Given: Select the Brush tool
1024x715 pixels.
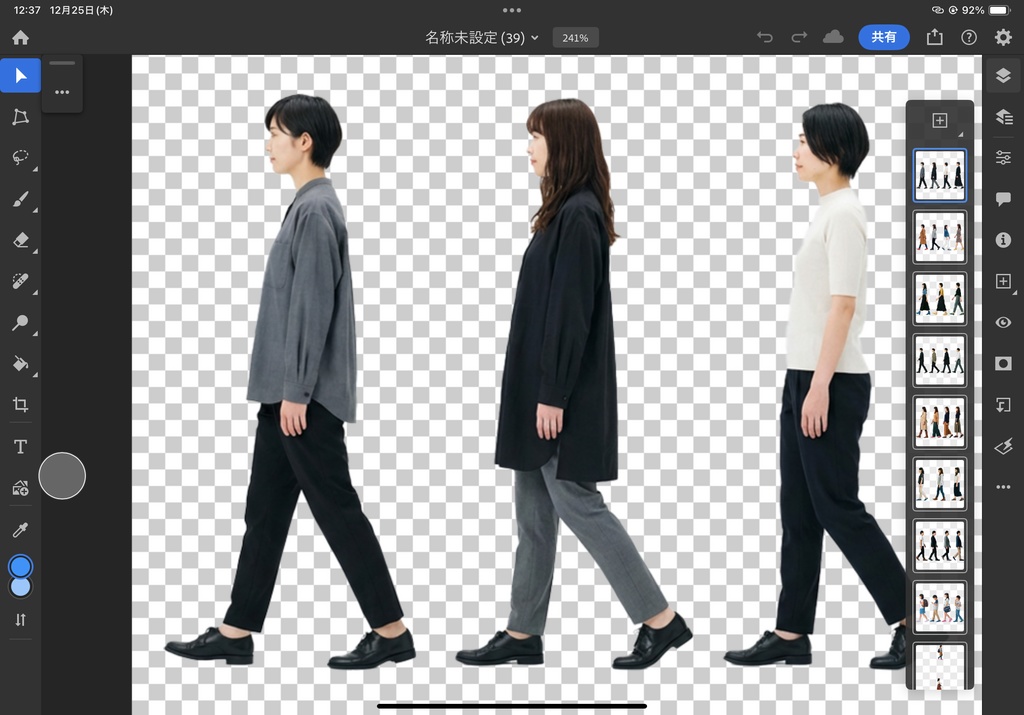Looking at the screenshot, I should [20, 198].
